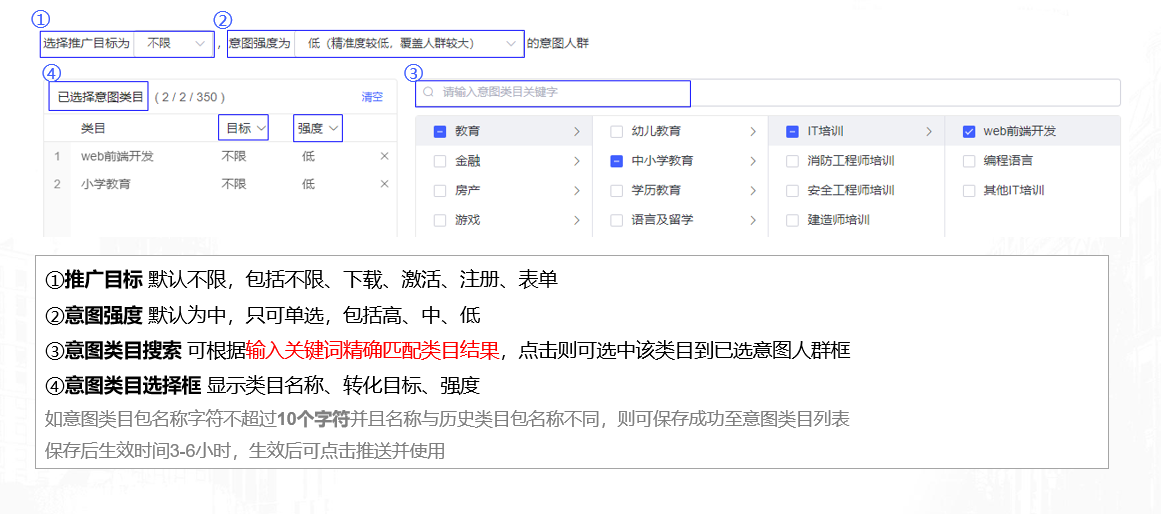The image size is (1161, 514).
Task: Expand 金融 category chevron
Action: [x=577, y=161]
